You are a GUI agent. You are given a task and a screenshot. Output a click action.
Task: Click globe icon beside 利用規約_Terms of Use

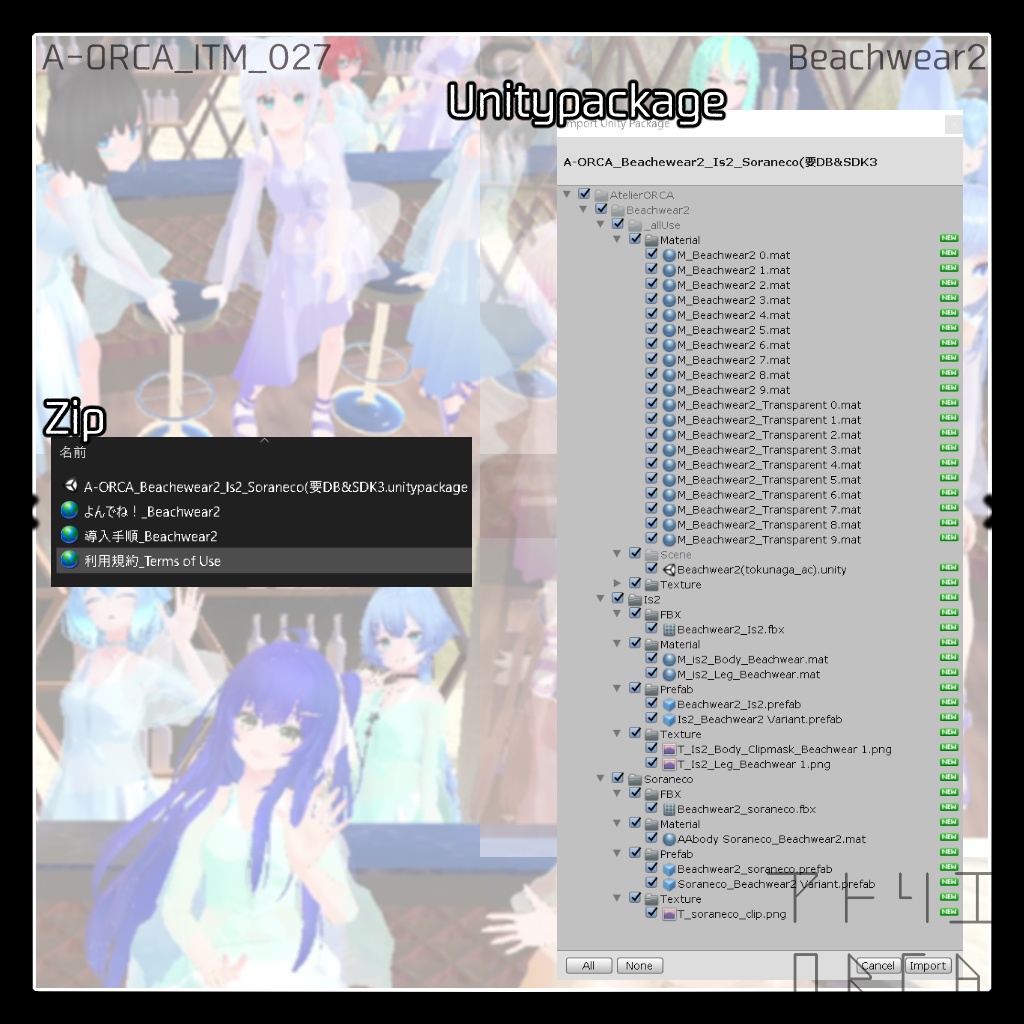click(x=69, y=560)
